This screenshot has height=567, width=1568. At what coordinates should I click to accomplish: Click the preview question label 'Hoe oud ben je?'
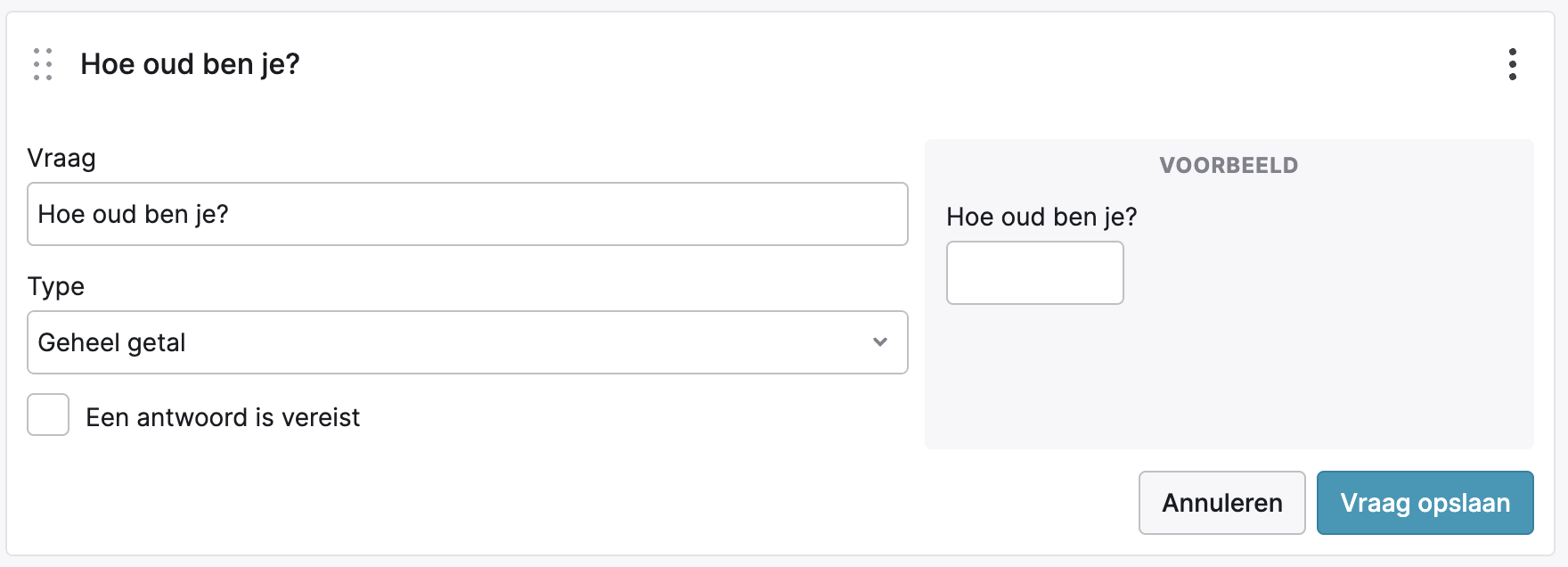[x=1041, y=217]
